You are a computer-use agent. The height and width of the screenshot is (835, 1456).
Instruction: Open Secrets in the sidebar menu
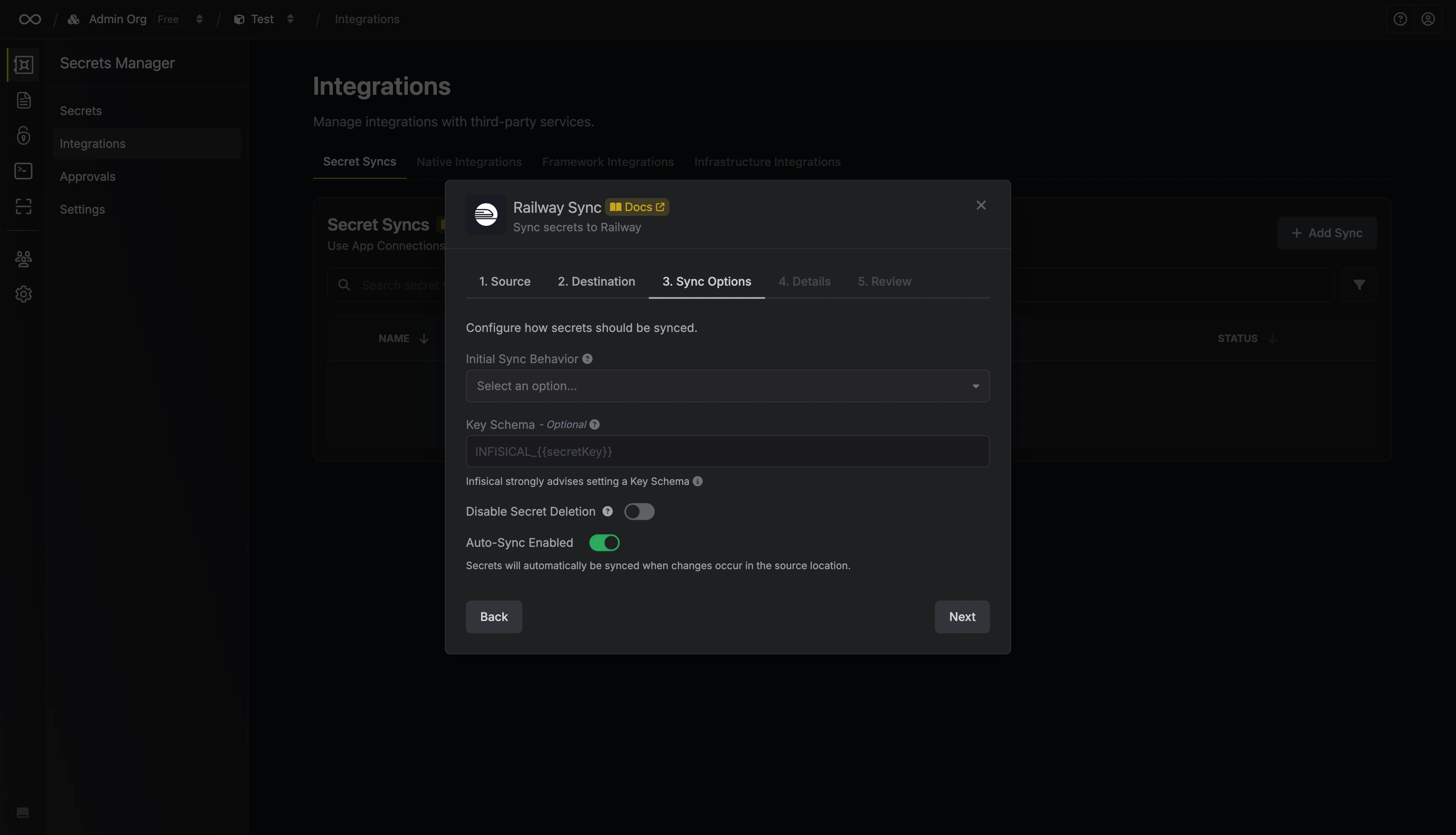pos(147,111)
